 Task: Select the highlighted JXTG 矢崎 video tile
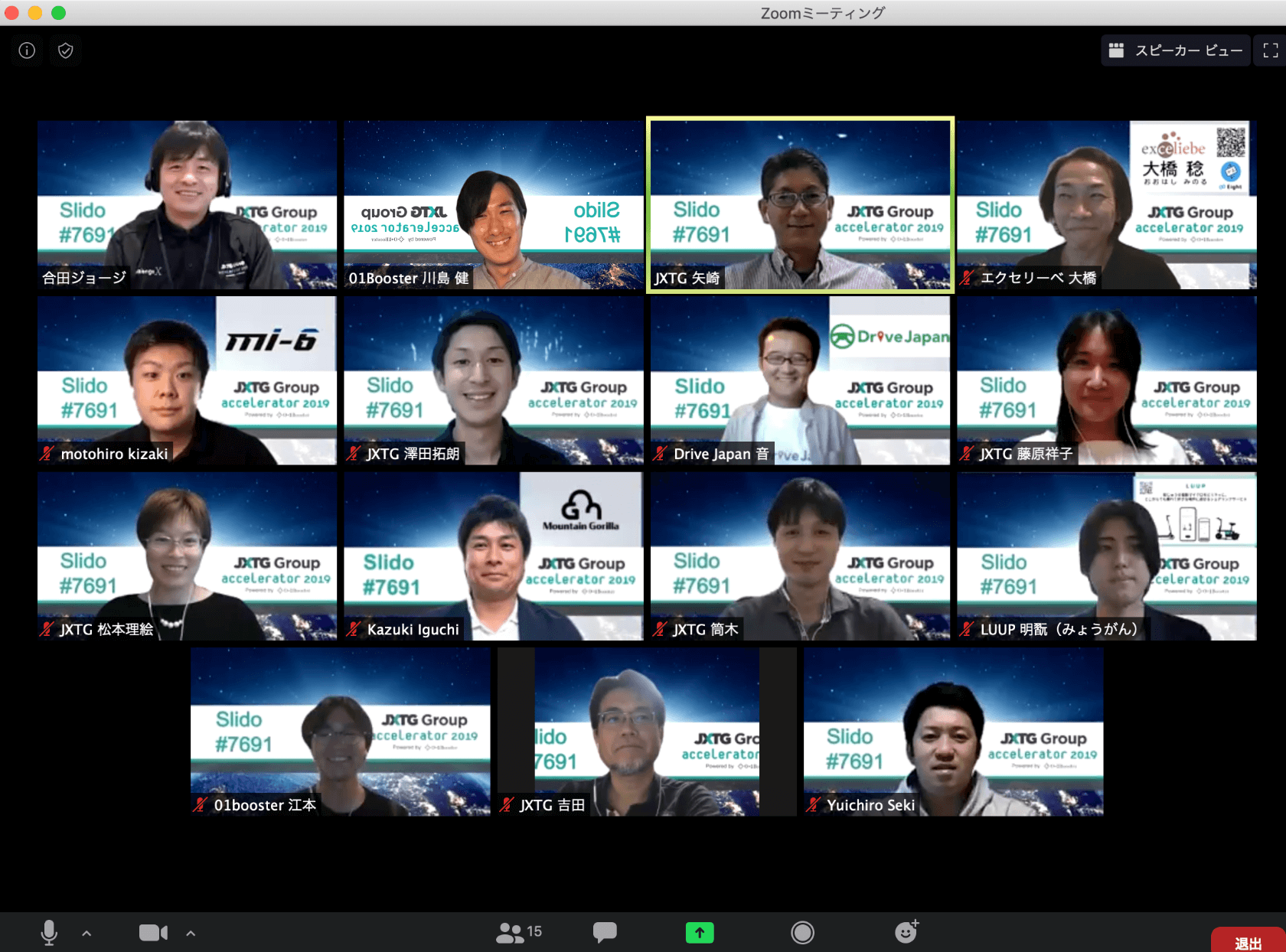click(800, 204)
